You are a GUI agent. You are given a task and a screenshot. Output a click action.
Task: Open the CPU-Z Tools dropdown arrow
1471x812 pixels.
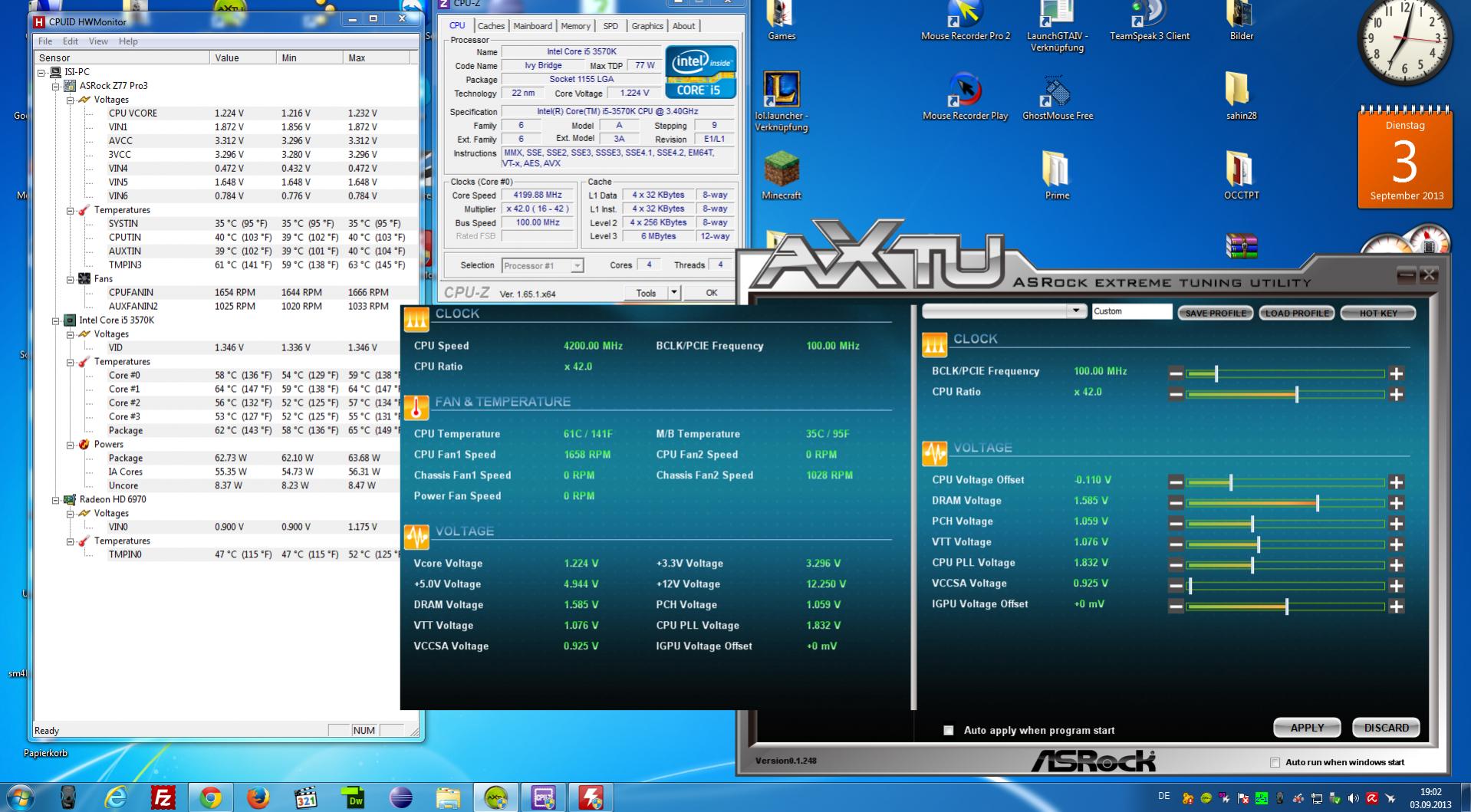(673, 292)
